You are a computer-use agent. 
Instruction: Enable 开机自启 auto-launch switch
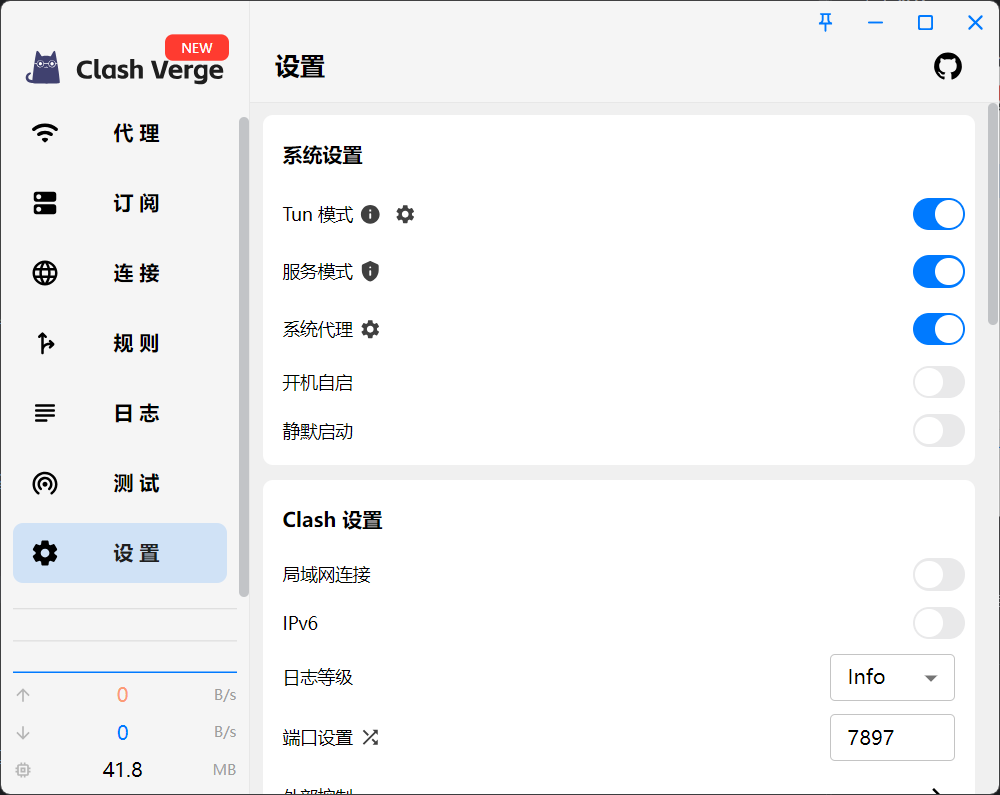(x=938, y=382)
